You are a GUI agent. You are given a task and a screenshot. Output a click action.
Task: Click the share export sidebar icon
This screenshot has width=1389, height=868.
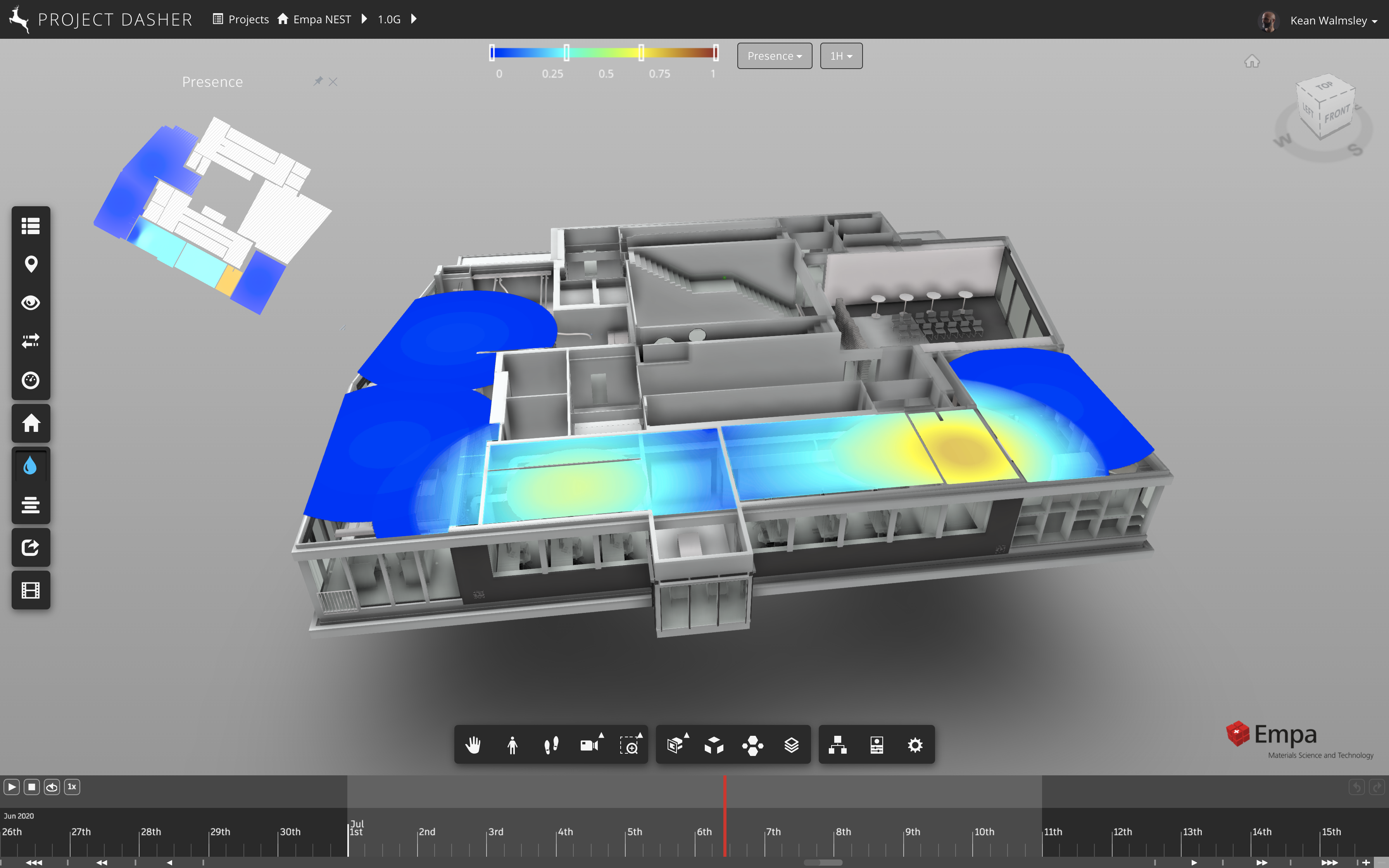pos(31,547)
